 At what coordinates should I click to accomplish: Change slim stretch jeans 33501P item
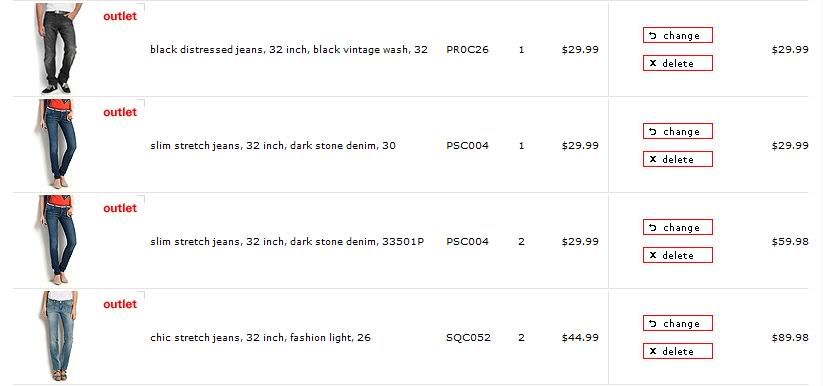click(678, 227)
